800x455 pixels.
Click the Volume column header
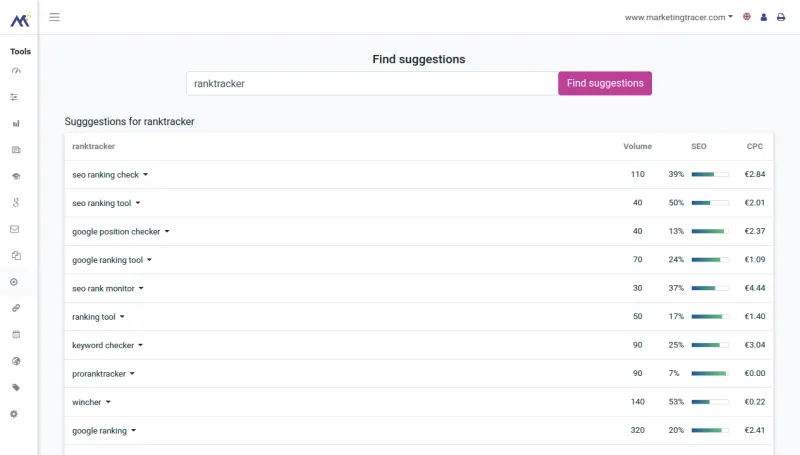(x=637, y=146)
